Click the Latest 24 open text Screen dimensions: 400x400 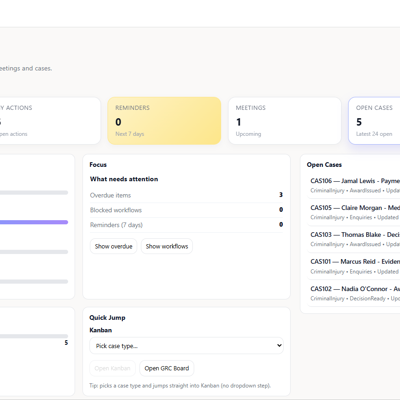click(x=374, y=134)
